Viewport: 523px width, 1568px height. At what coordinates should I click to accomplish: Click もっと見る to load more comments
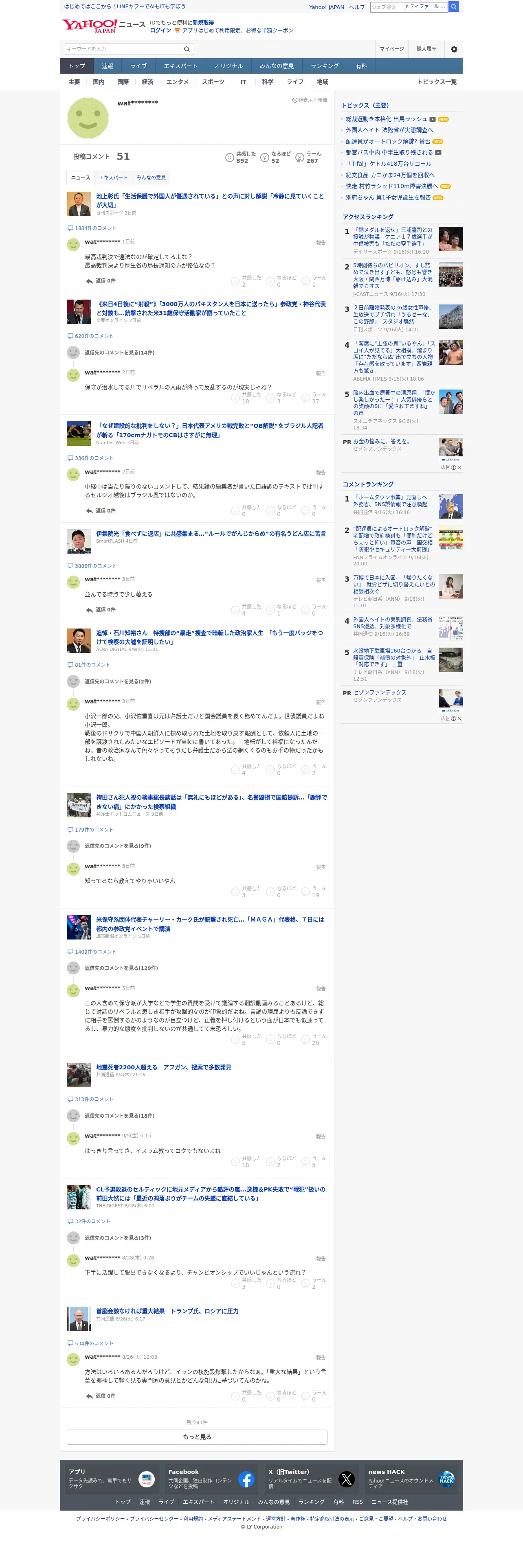pos(197,1437)
